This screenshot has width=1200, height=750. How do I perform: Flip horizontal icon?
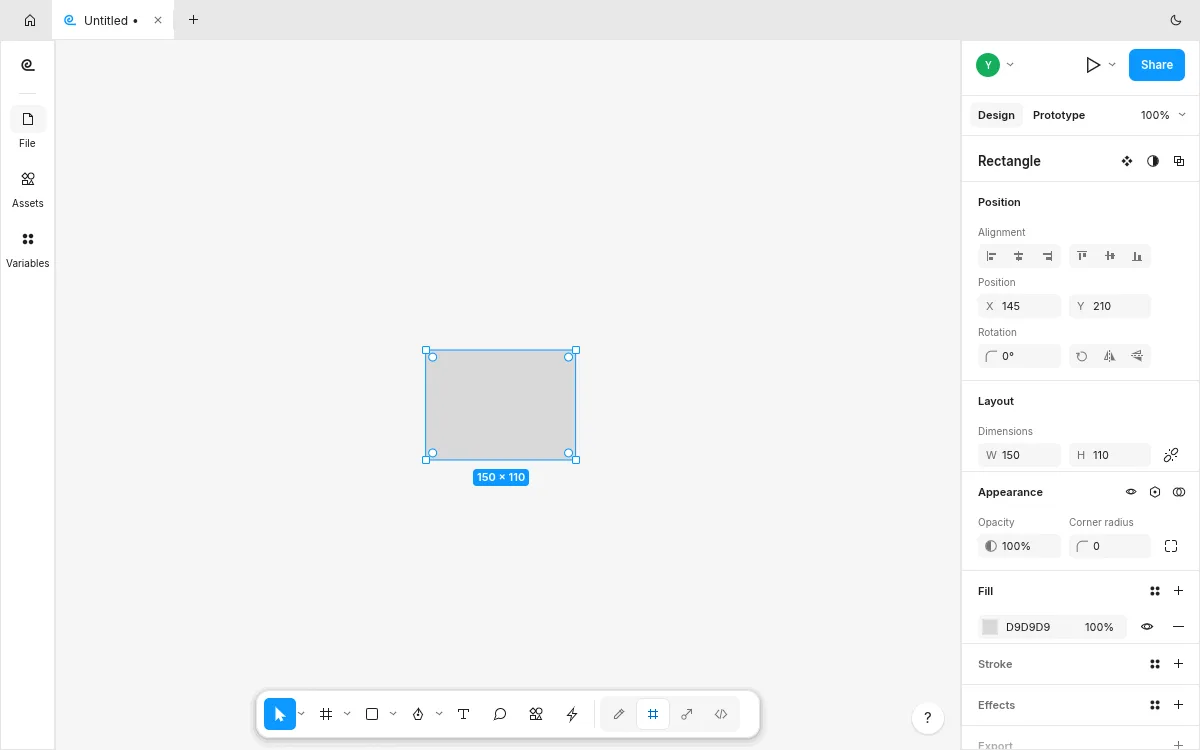coord(1110,356)
